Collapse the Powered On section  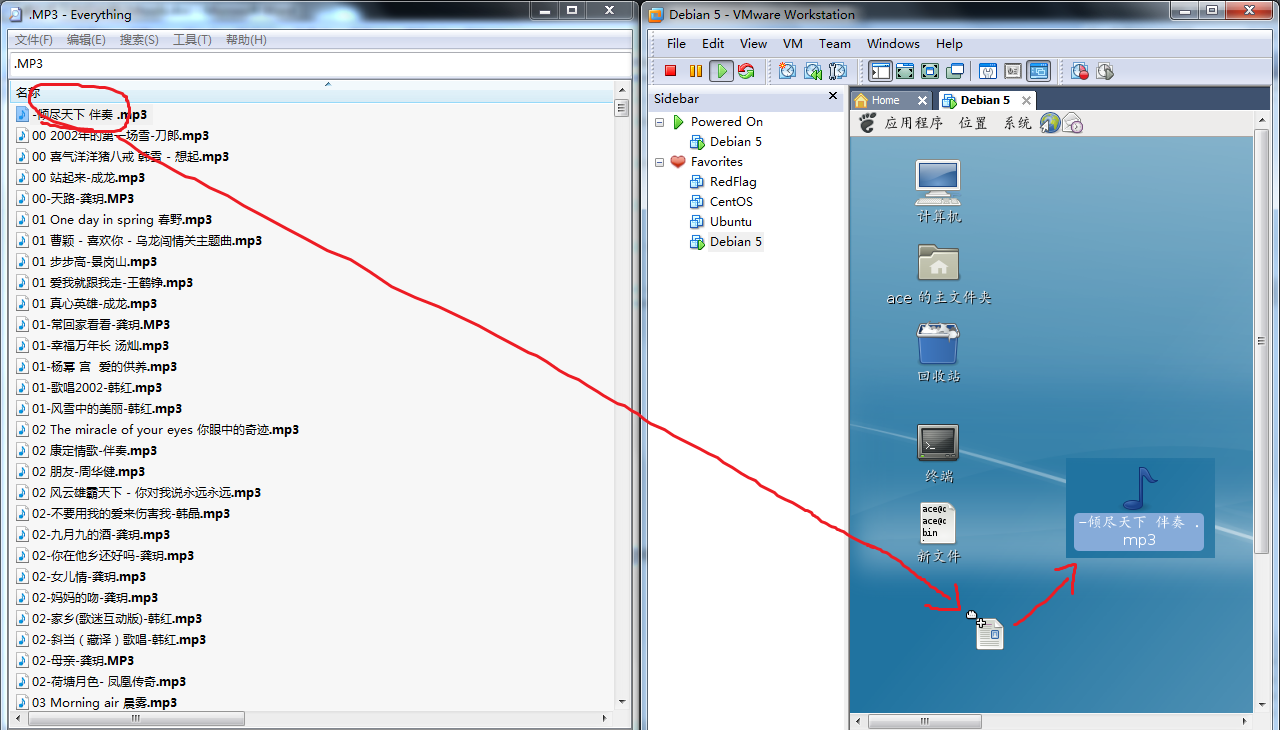[659, 121]
